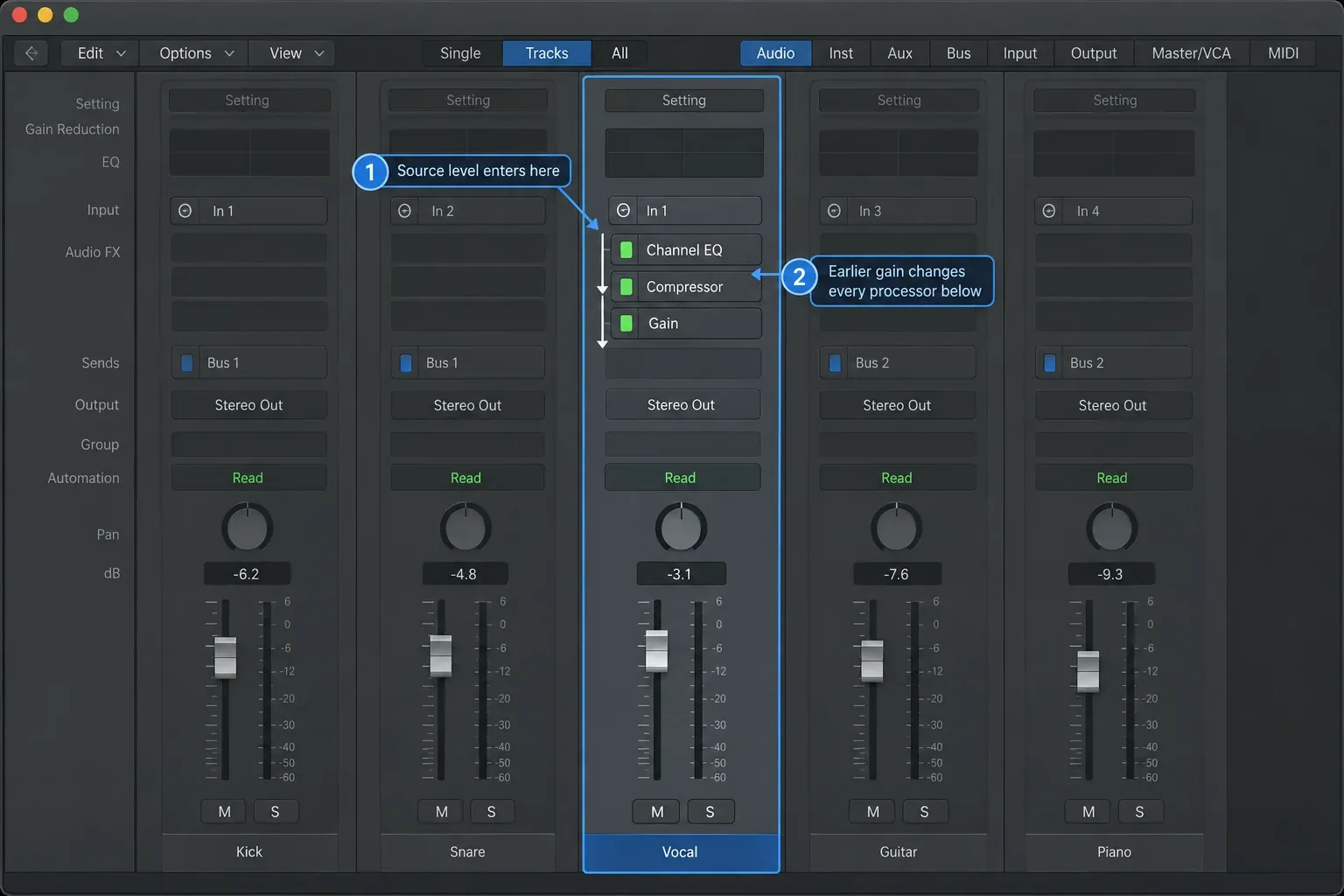1344x896 pixels.
Task: Open the Edit menu dropdown
Action: pos(100,53)
